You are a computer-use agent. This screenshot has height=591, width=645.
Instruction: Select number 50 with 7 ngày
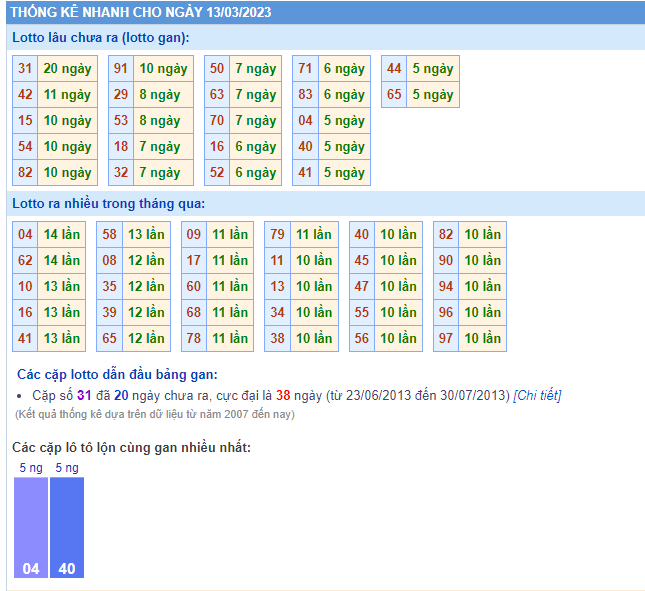pyautogui.click(x=217, y=69)
